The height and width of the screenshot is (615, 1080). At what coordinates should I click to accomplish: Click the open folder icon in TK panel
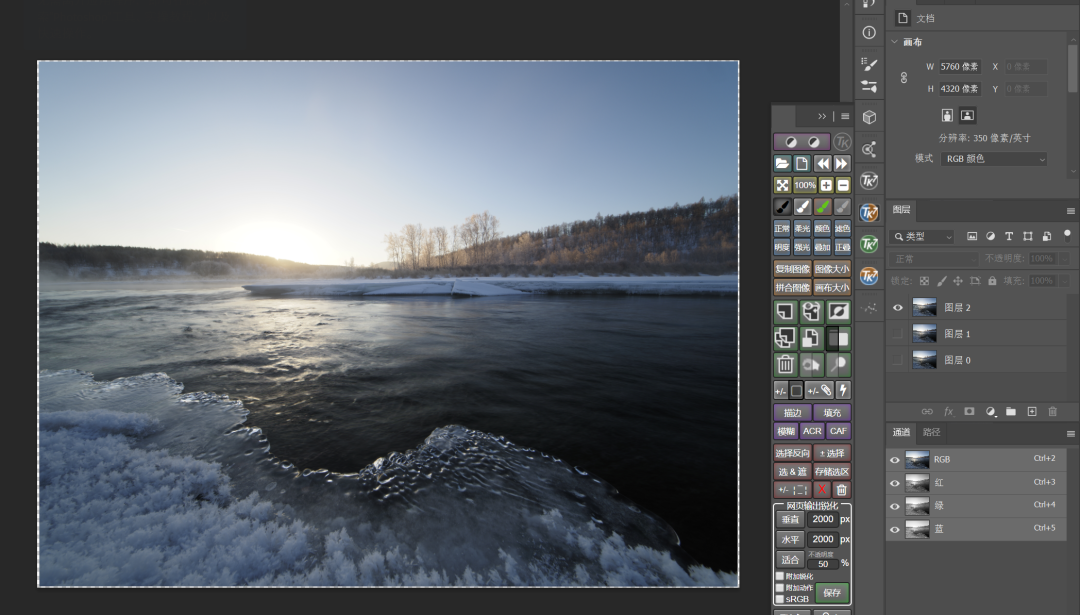click(783, 164)
